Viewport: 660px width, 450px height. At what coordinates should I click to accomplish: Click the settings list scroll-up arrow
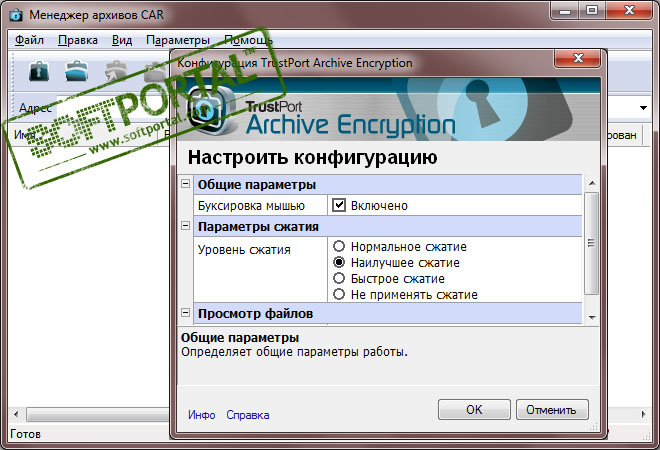point(592,183)
